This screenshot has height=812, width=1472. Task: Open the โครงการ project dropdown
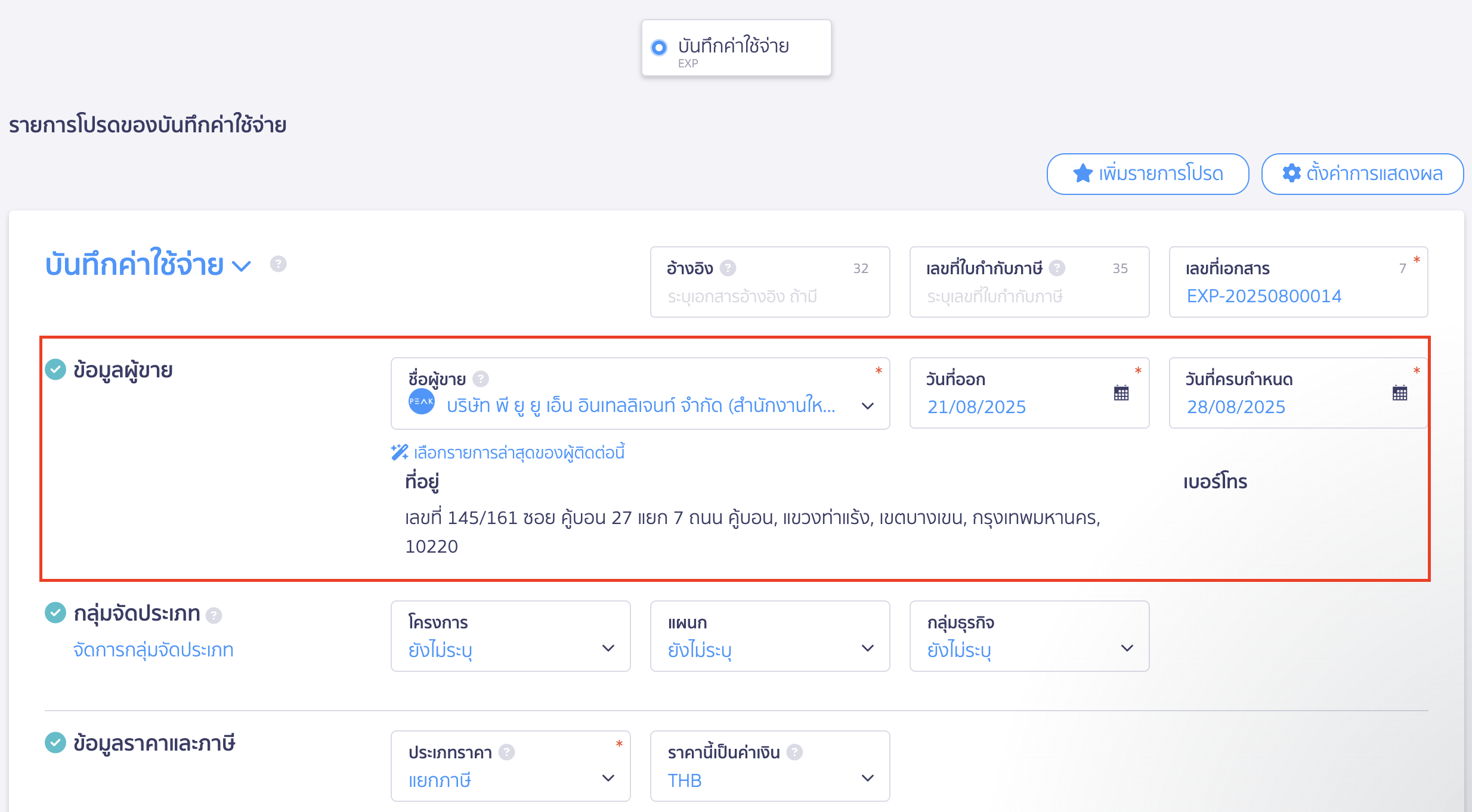[x=511, y=636]
